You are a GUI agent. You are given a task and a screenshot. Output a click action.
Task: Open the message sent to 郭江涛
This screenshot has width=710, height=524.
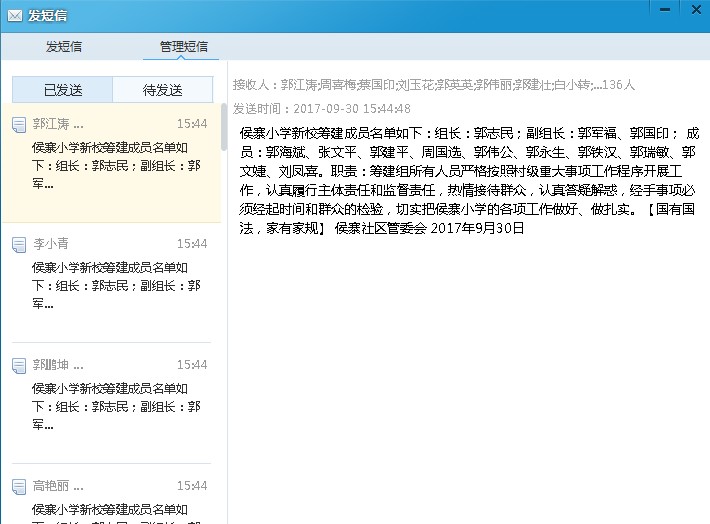111,163
